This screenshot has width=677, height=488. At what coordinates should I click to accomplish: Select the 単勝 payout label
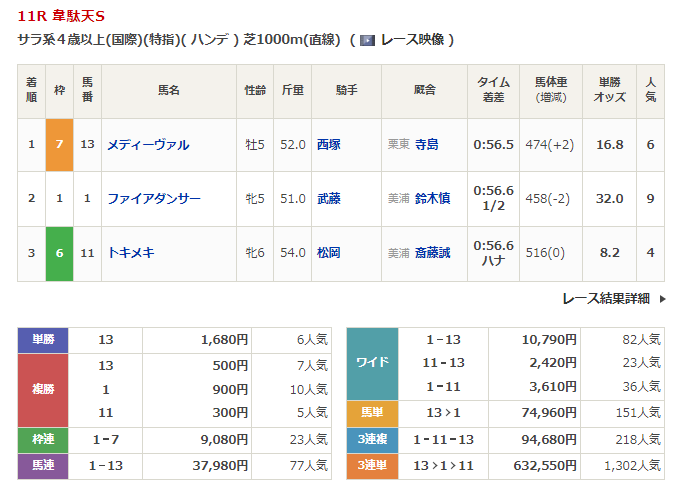[43, 340]
